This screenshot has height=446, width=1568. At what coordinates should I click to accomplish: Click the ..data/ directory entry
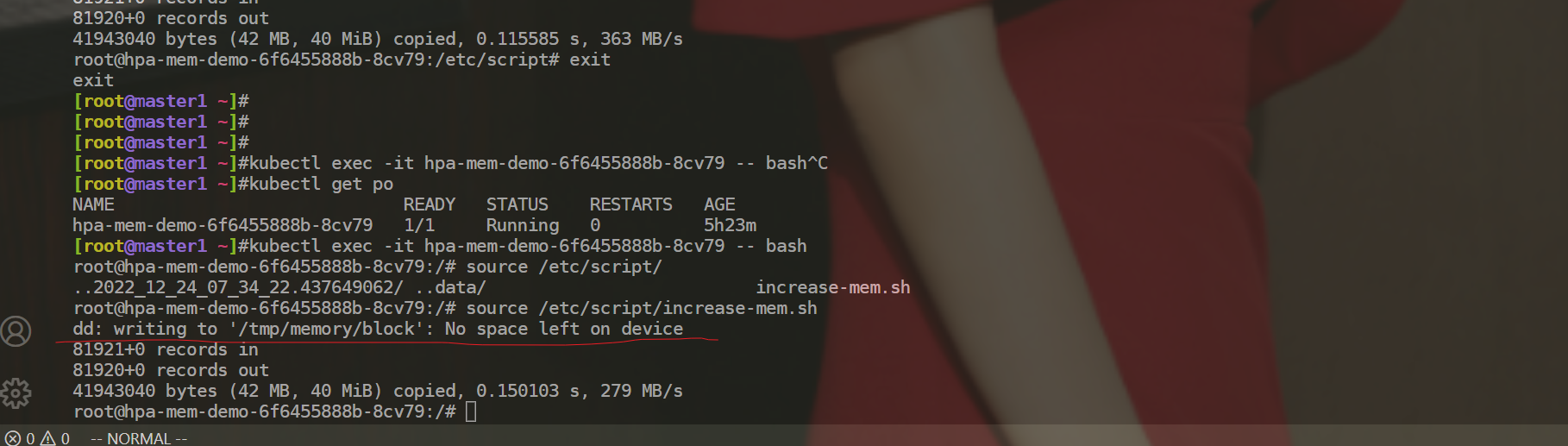[450, 287]
